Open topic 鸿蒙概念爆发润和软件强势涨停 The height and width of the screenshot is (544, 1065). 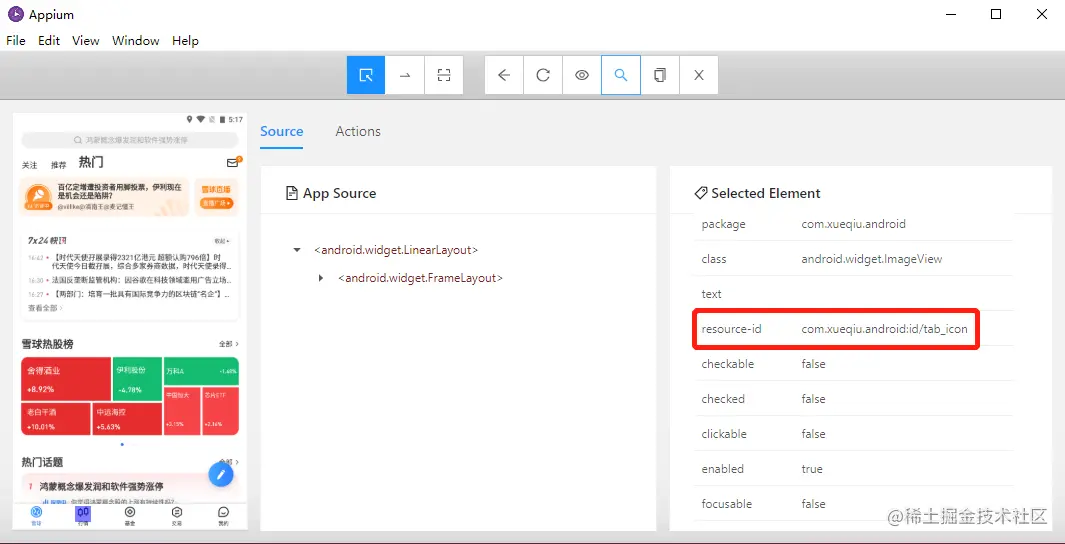[x=101, y=486]
